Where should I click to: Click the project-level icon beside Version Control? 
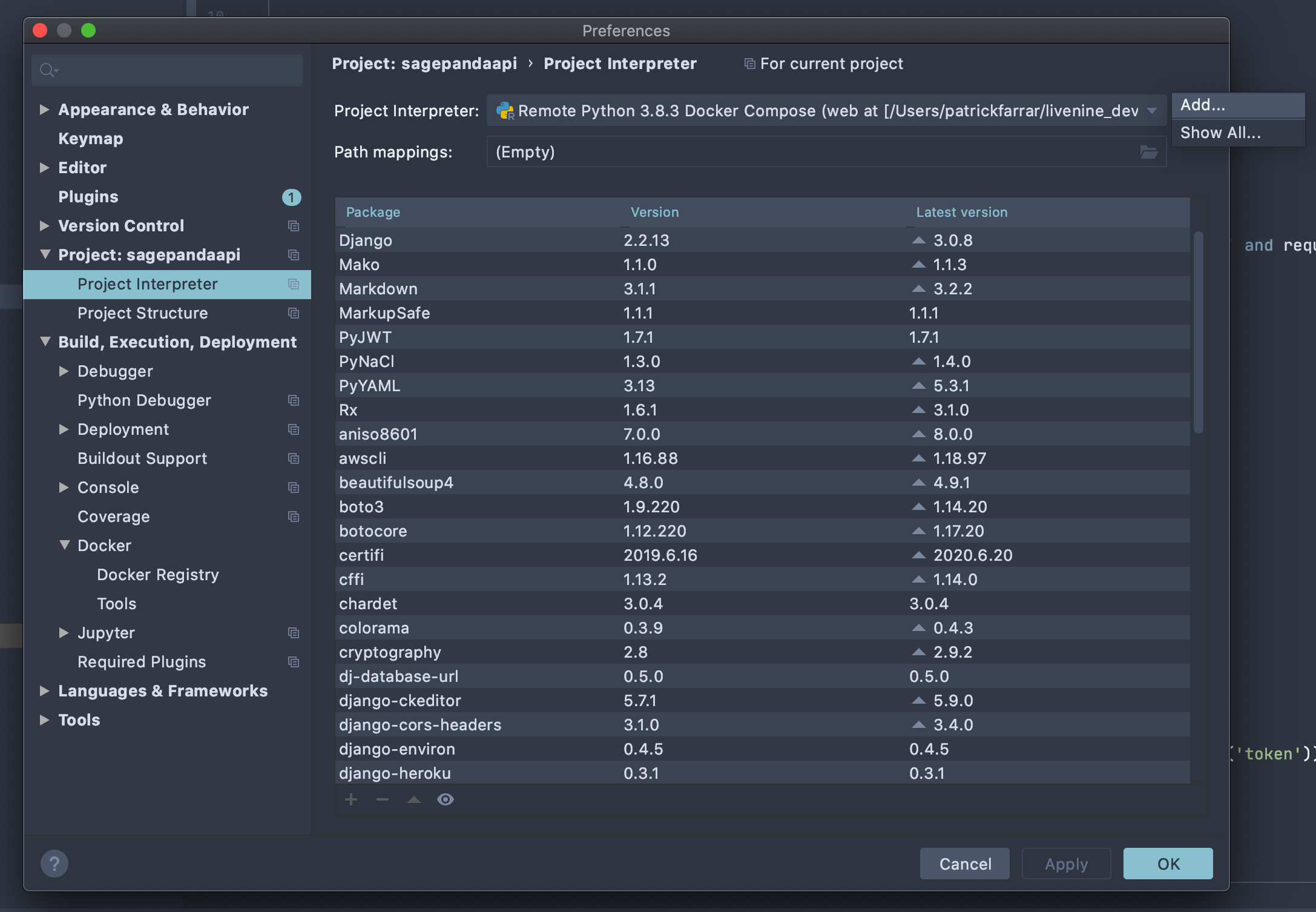294,226
